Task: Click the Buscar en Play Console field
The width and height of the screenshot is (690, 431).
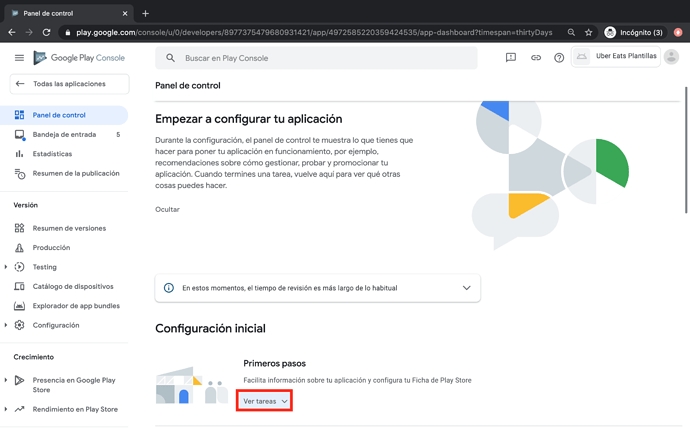Action: pos(320,58)
